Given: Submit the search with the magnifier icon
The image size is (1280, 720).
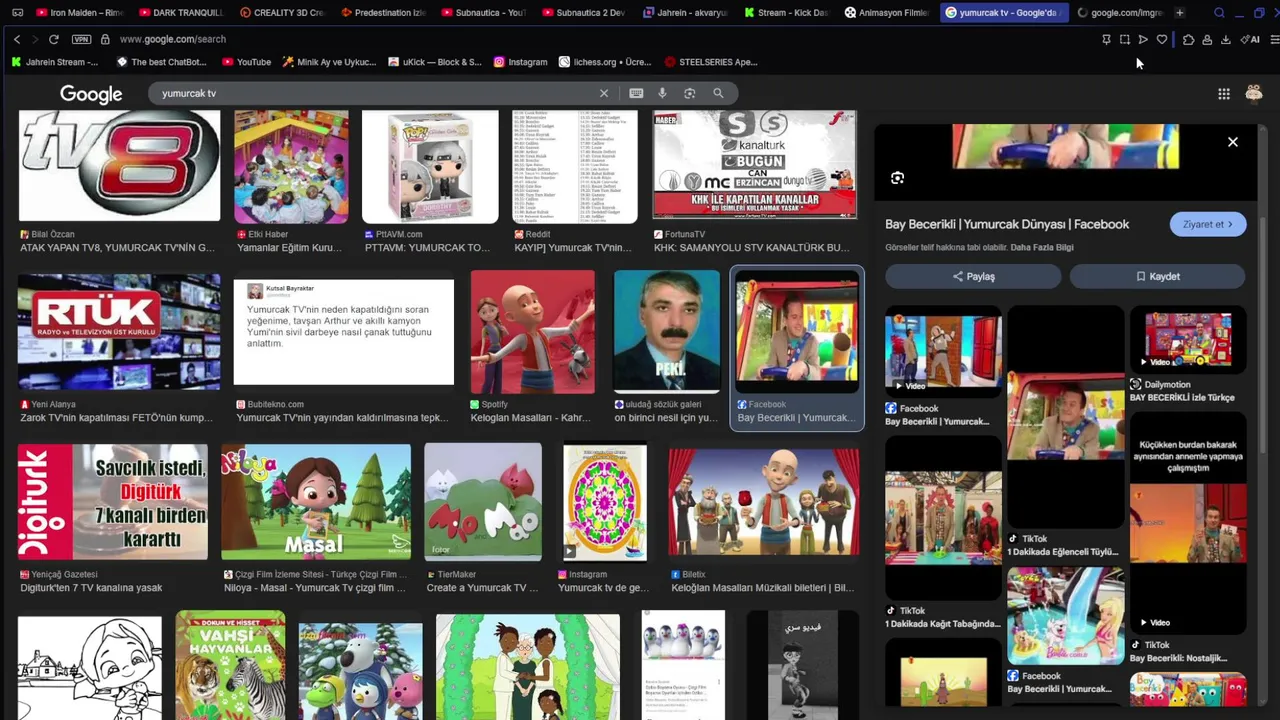Looking at the screenshot, I should (x=718, y=93).
